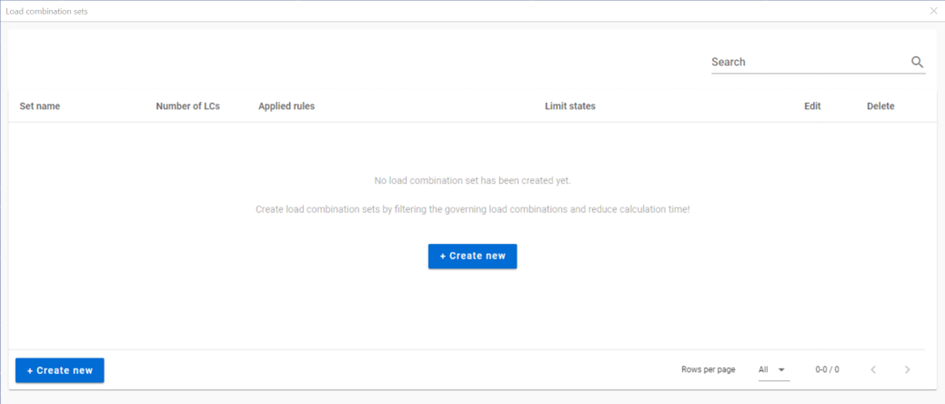
Task: Select the Number of LCs column header
Action: coord(188,106)
